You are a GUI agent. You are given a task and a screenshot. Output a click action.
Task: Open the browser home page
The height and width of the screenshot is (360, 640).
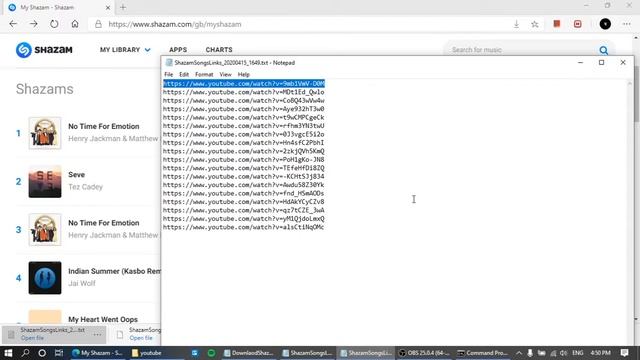(x=75, y=24)
